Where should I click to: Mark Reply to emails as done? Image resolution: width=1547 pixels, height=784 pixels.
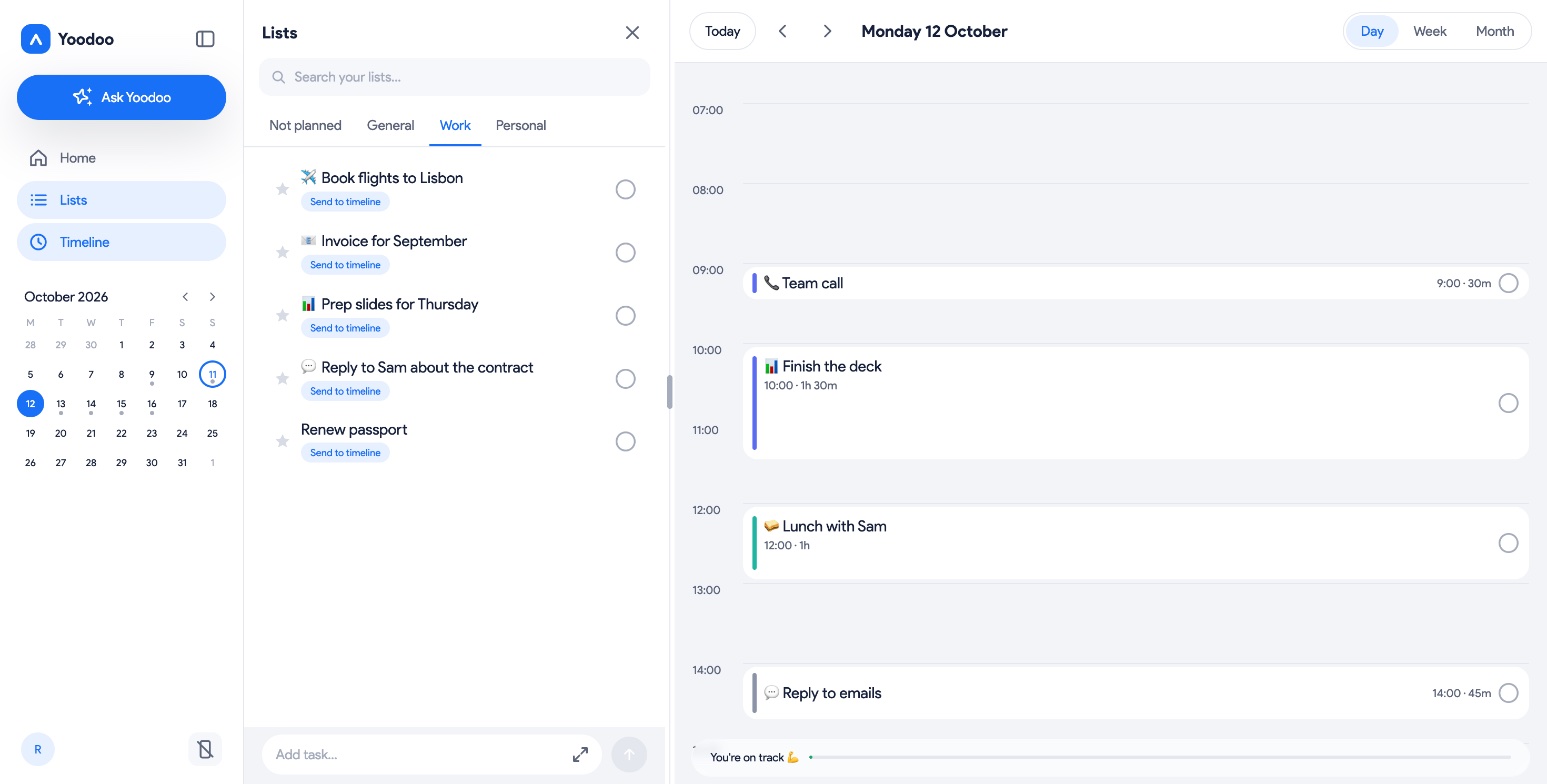(1508, 693)
